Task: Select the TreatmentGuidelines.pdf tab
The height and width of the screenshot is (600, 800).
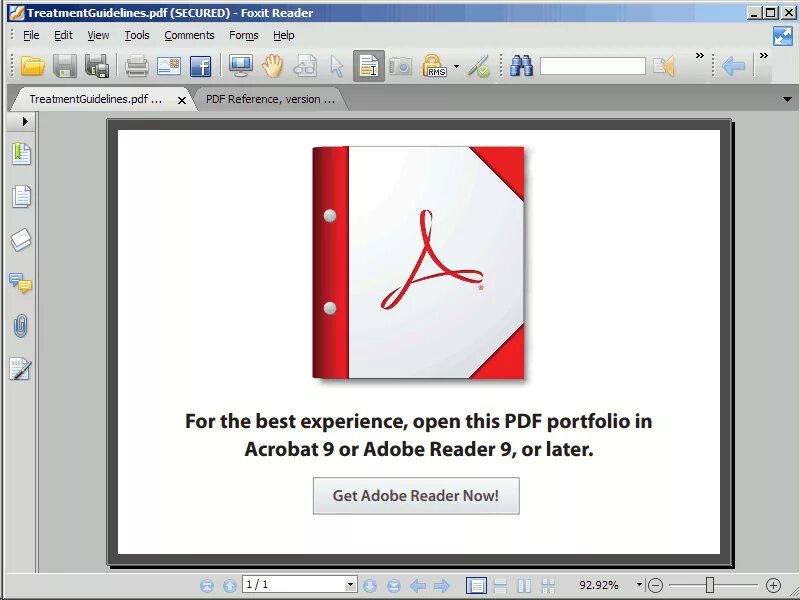Action: (x=95, y=99)
